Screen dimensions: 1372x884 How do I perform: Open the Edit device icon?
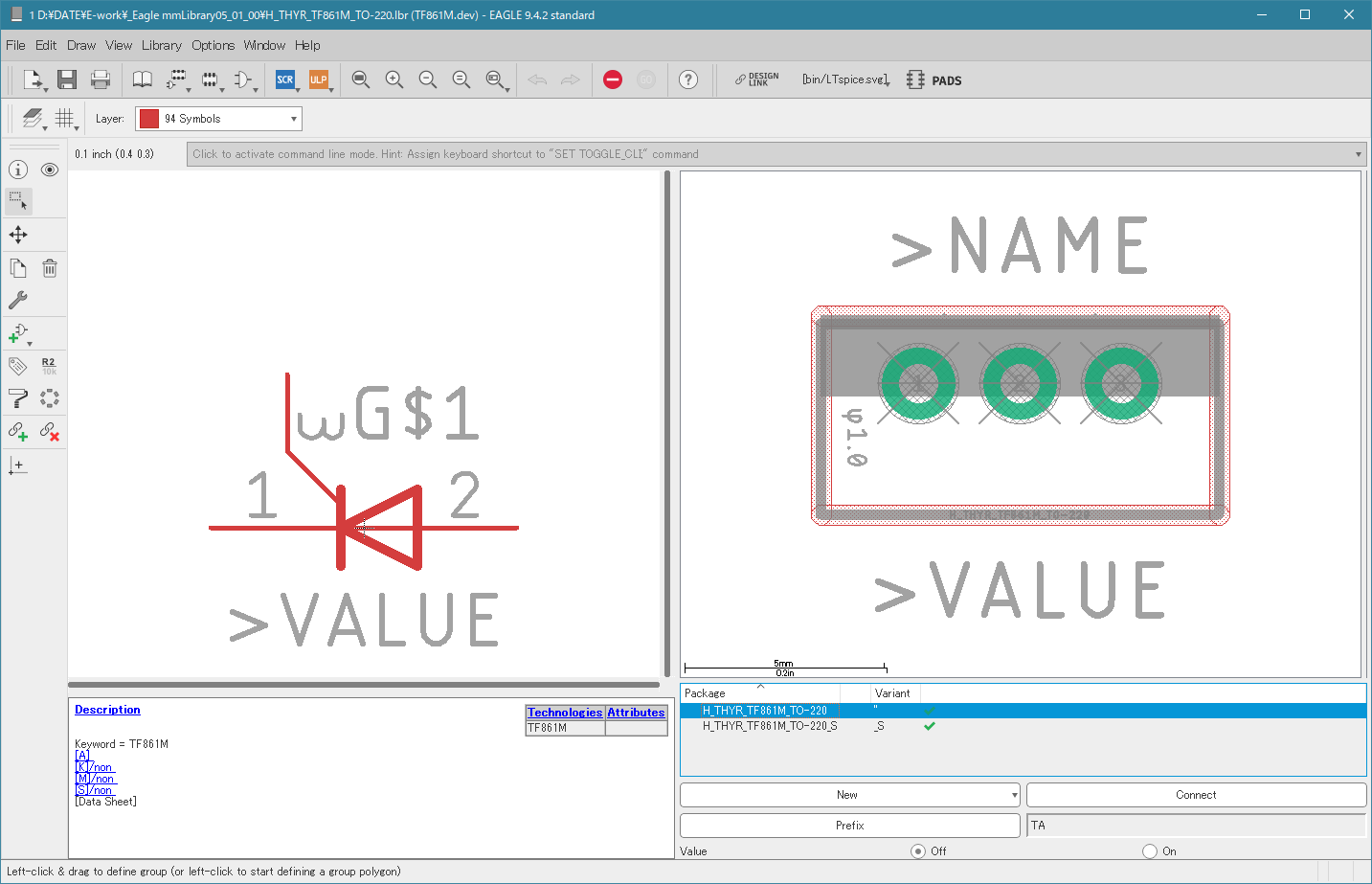click(176, 79)
